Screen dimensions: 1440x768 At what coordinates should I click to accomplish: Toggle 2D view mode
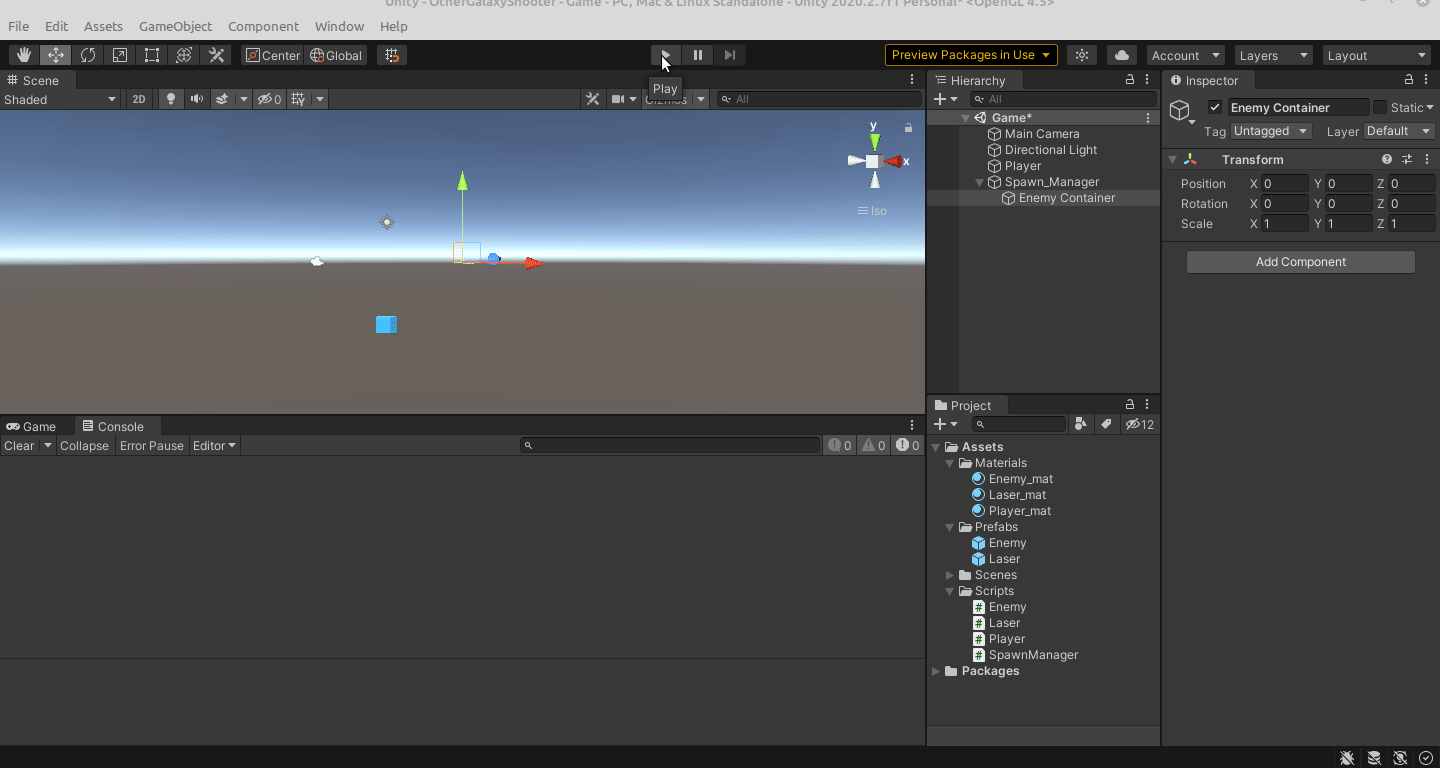(139, 99)
